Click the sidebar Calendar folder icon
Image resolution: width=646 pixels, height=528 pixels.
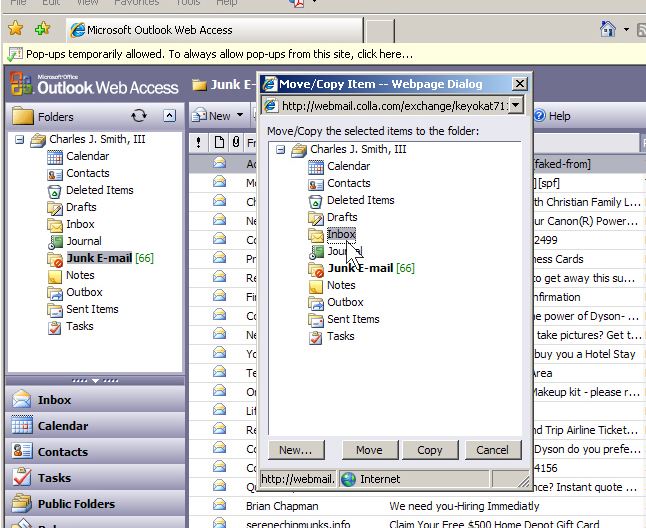point(55,157)
